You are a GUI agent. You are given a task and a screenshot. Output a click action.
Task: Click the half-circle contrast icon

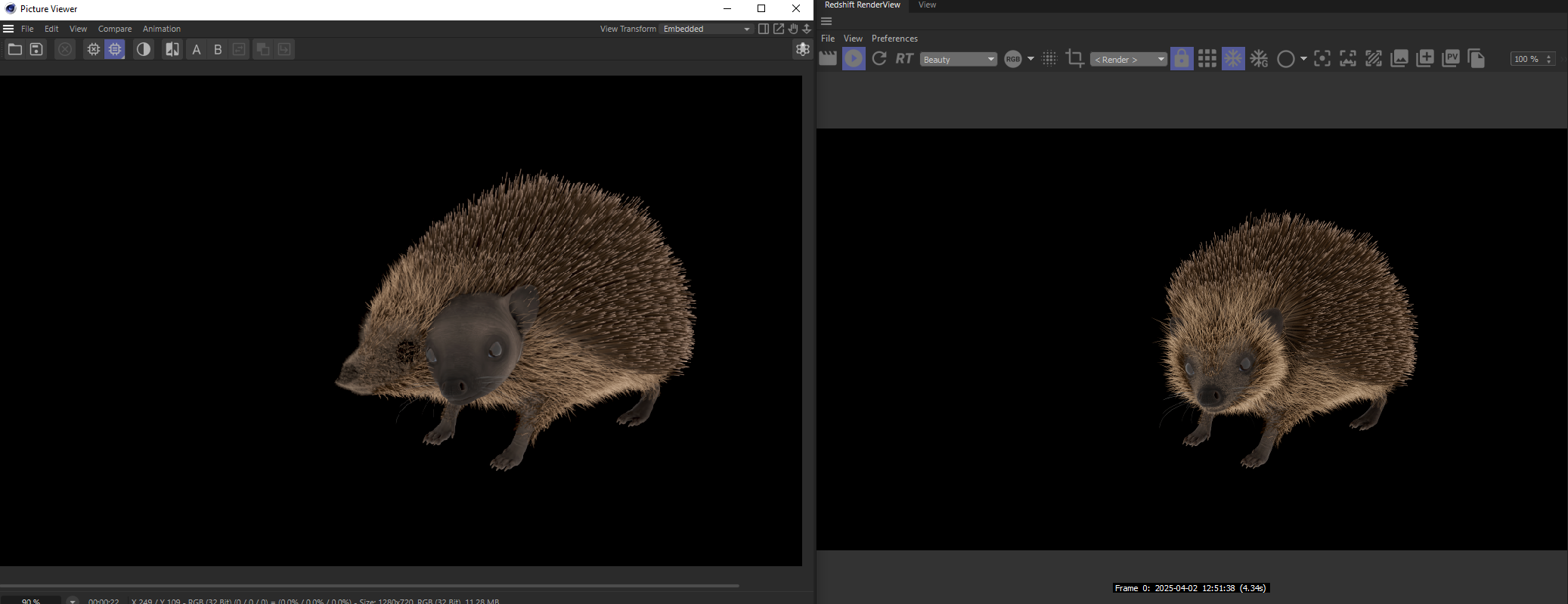(x=143, y=50)
